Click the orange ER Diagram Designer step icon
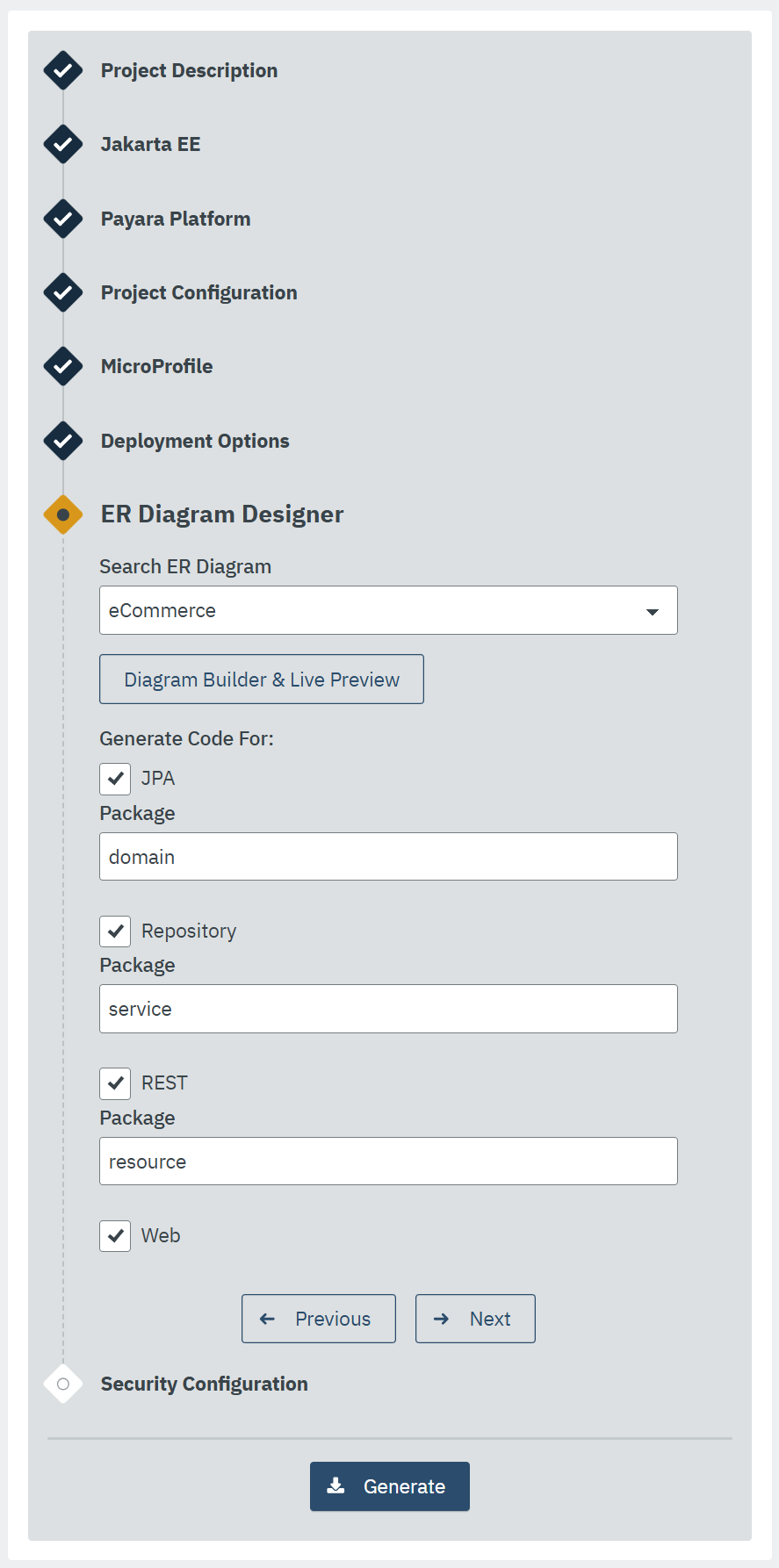The width and height of the screenshot is (779, 1568). (x=63, y=514)
